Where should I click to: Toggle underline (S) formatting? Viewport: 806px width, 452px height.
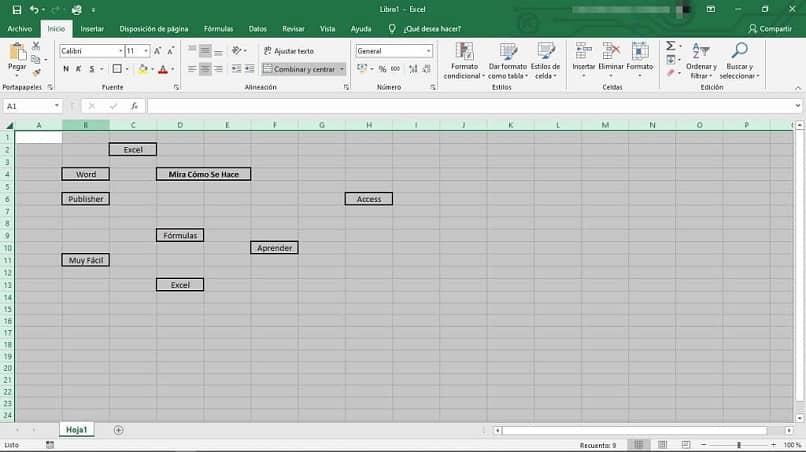point(91,69)
